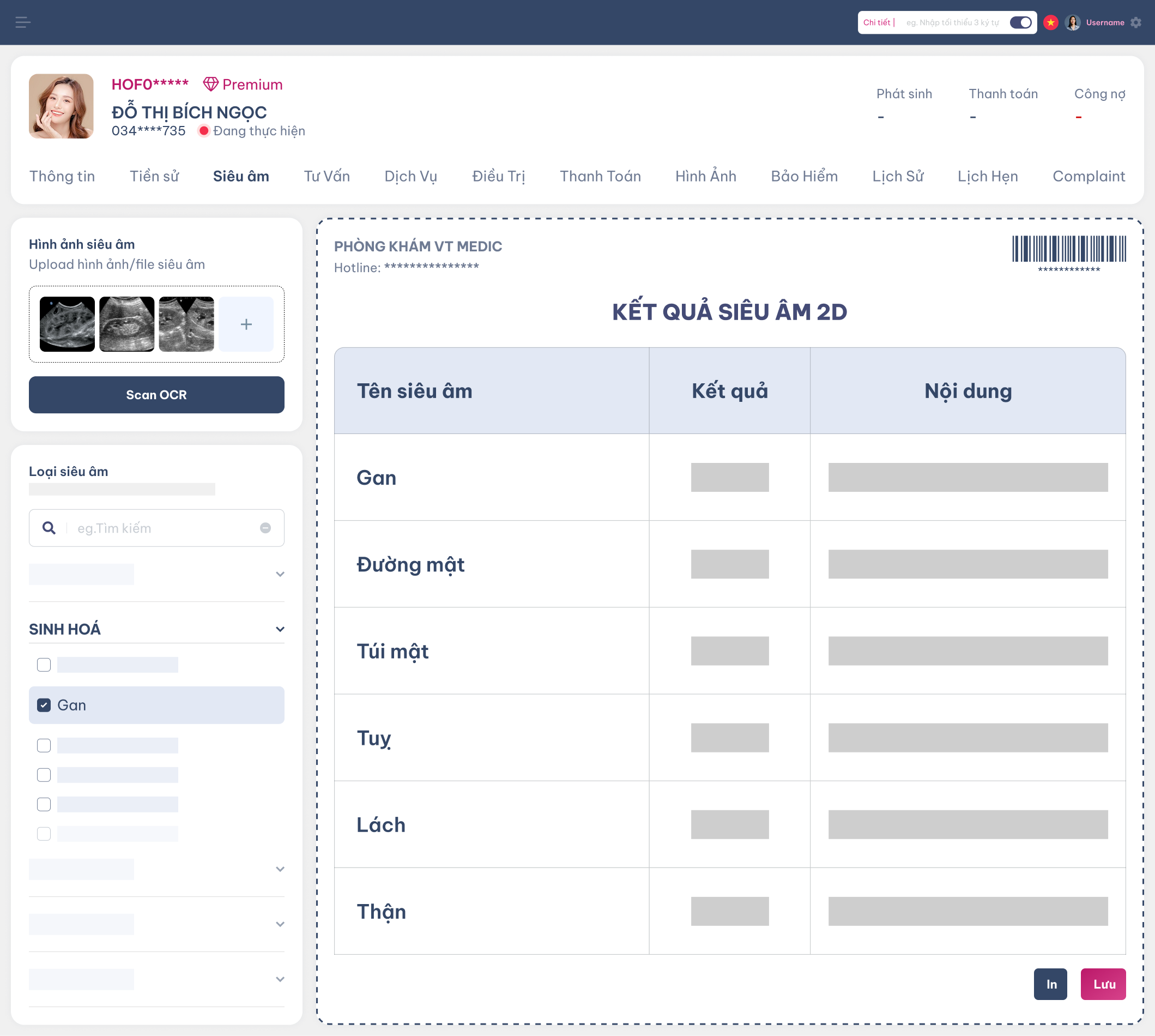Switch to the Tiền sử tab
Image resolution: width=1155 pixels, height=1036 pixels.
(x=154, y=176)
